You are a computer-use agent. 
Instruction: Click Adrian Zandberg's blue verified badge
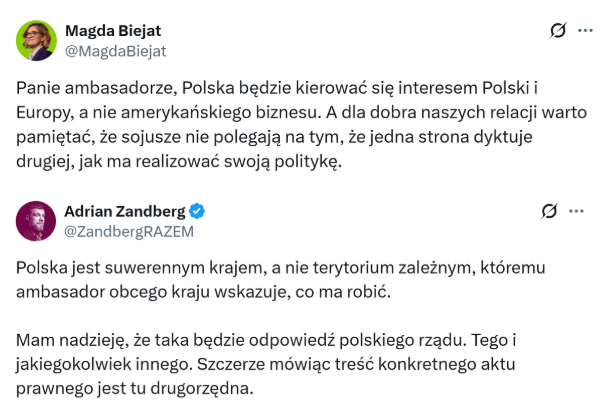click(198, 211)
